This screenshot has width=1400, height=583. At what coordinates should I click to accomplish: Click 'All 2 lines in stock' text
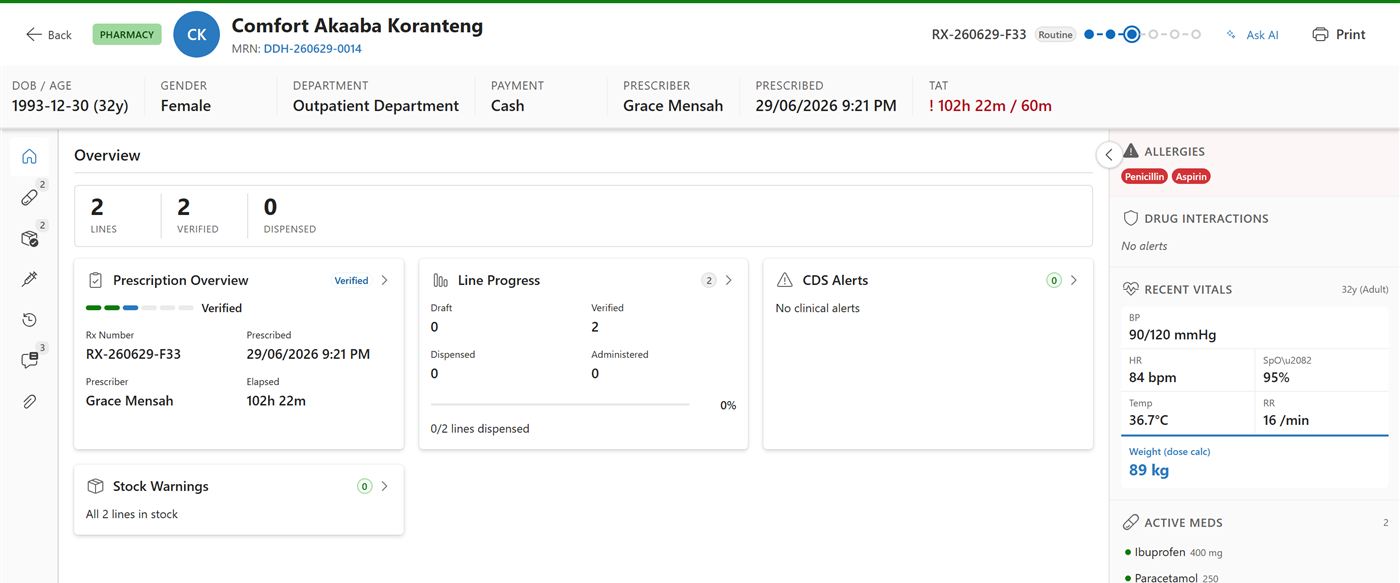click(x=132, y=514)
